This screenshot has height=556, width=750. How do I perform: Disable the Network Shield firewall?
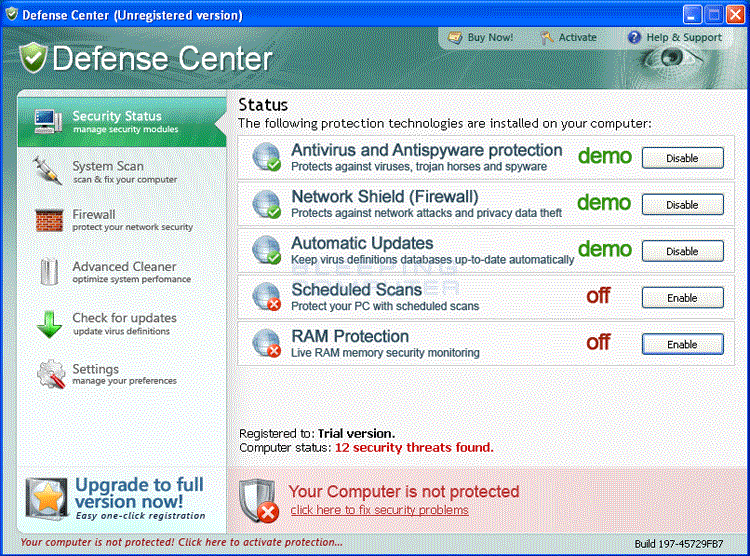pos(682,205)
